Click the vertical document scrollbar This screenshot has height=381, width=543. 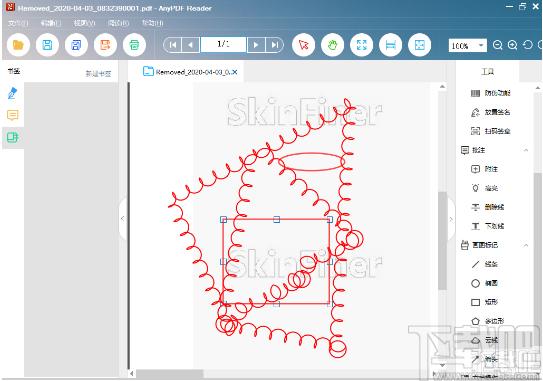click(442, 241)
